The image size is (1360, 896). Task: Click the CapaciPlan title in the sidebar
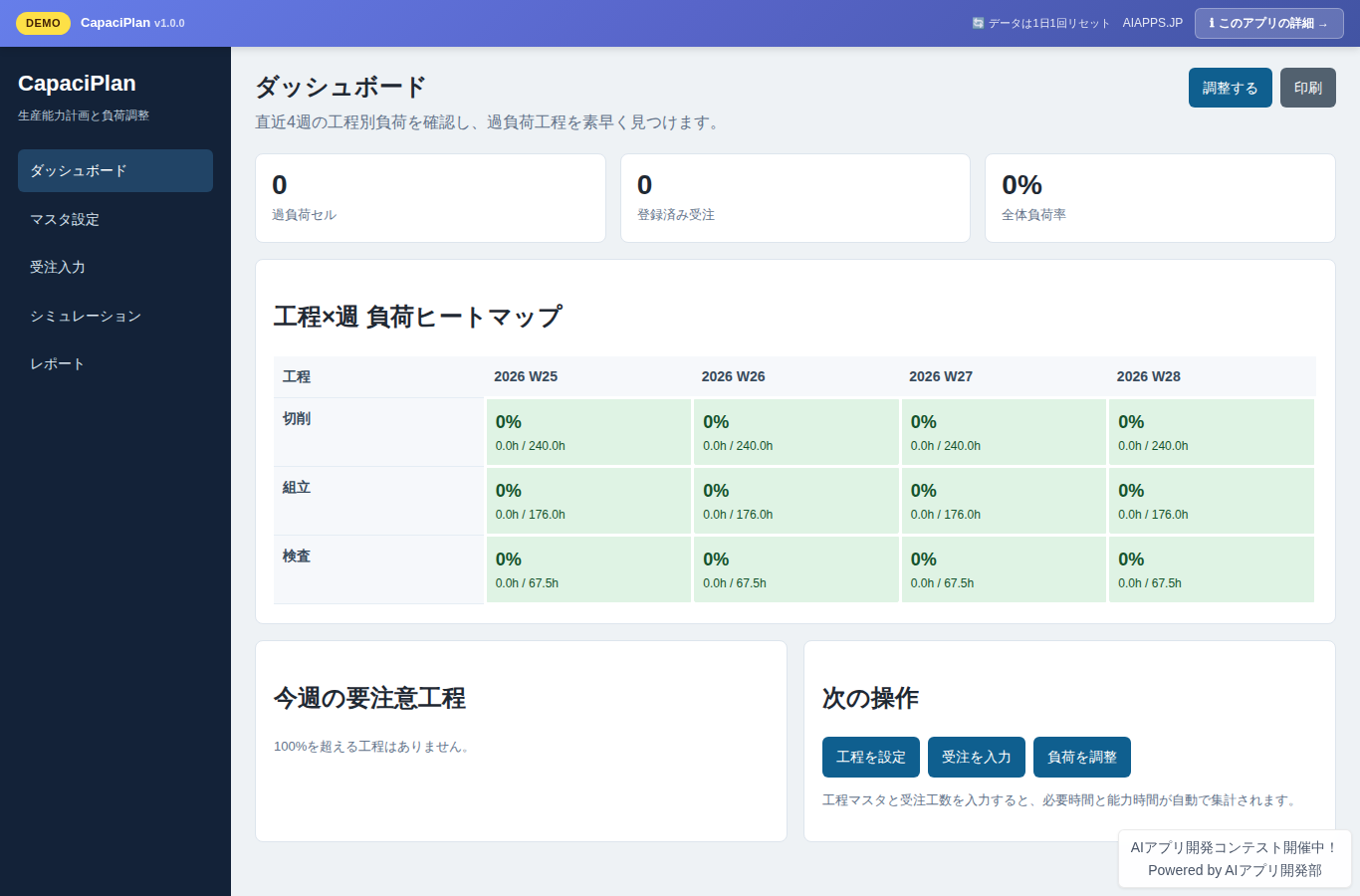(77, 84)
